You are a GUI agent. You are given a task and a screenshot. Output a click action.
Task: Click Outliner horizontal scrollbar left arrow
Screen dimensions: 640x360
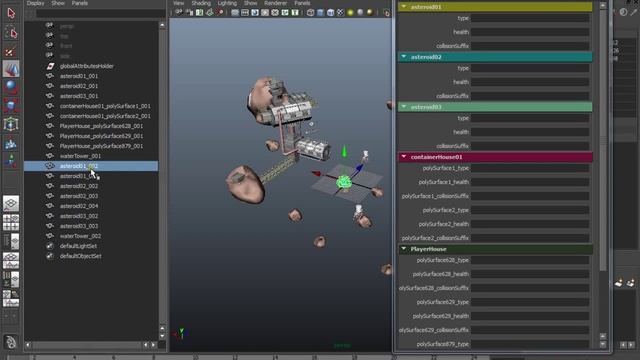(28, 345)
